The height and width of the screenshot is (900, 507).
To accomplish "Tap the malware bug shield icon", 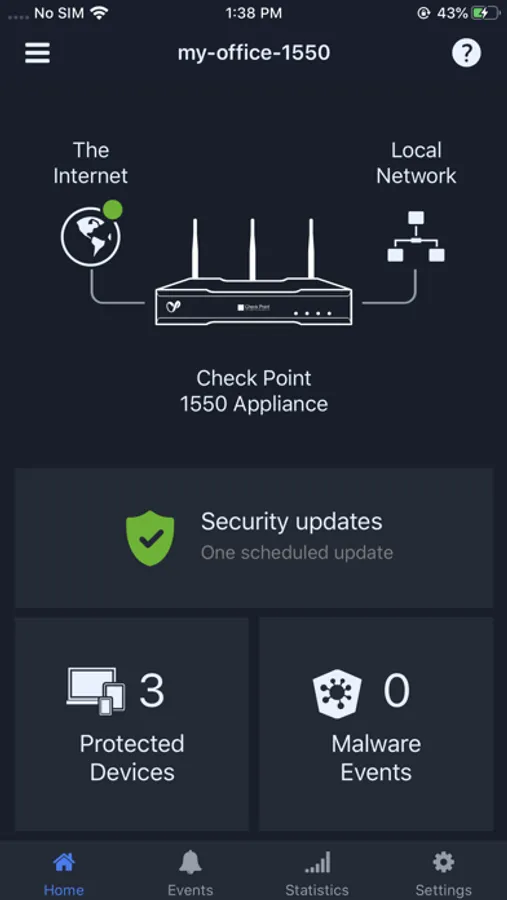I will [337, 693].
